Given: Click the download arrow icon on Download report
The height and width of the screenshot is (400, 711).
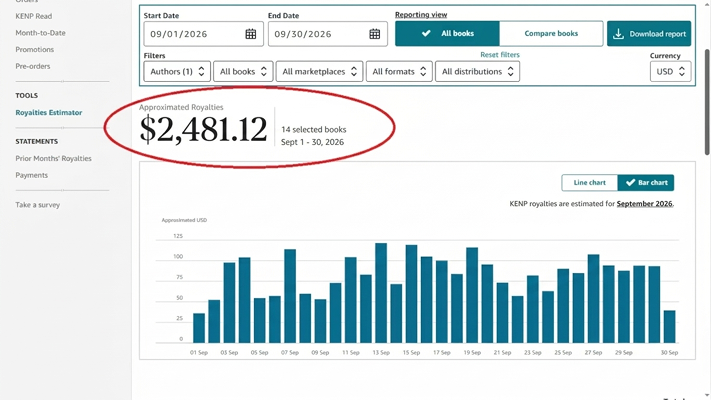Looking at the screenshot, I should pos(618,34).
